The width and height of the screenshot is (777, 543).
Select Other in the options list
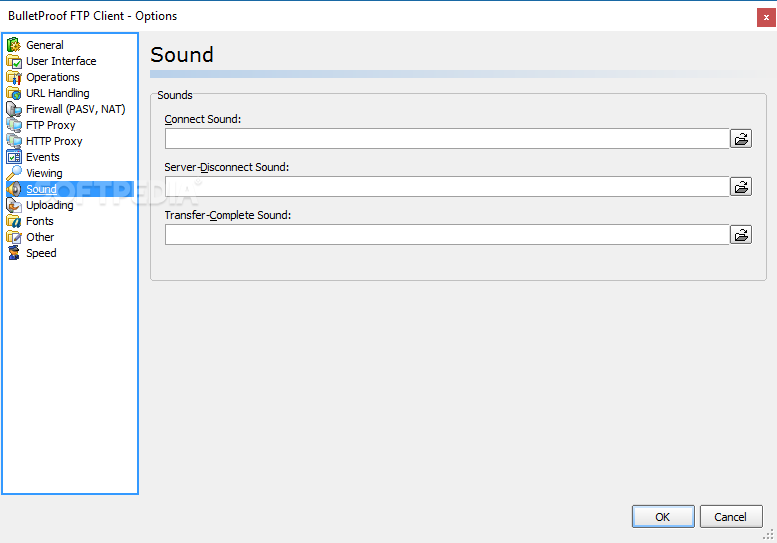(x=40, y=237)
